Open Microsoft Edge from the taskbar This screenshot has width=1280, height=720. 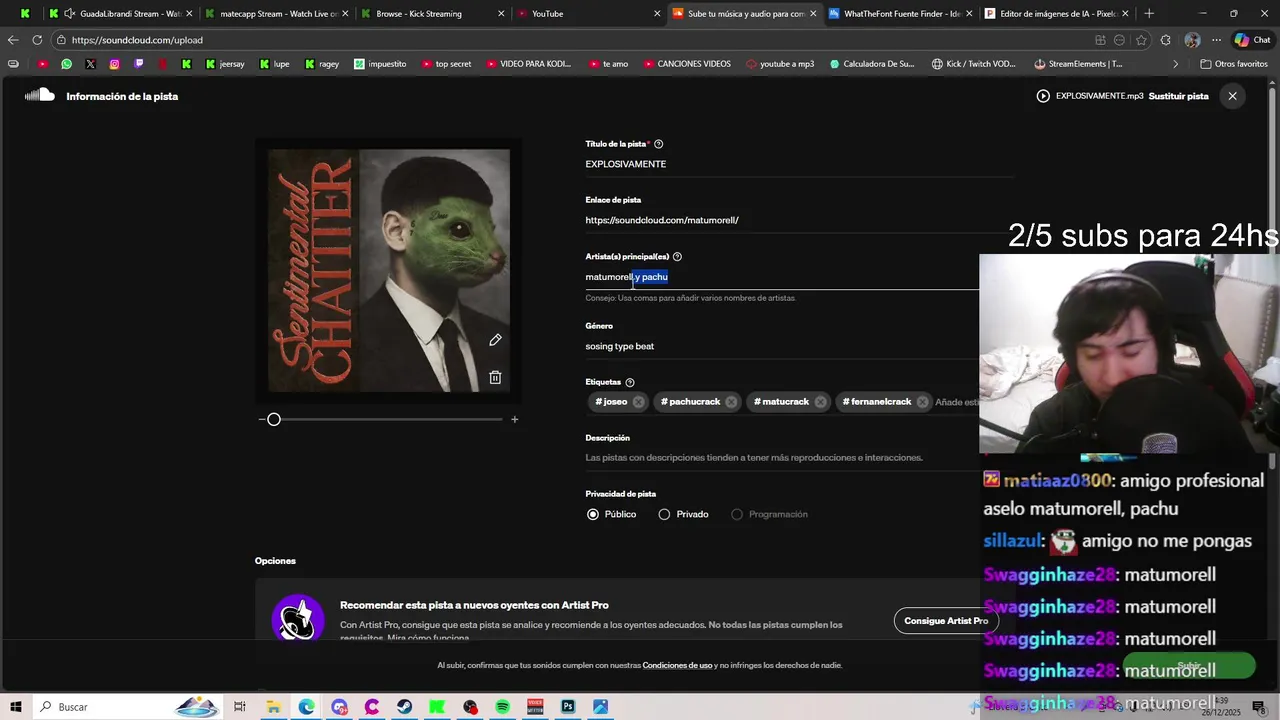(306, 707)
